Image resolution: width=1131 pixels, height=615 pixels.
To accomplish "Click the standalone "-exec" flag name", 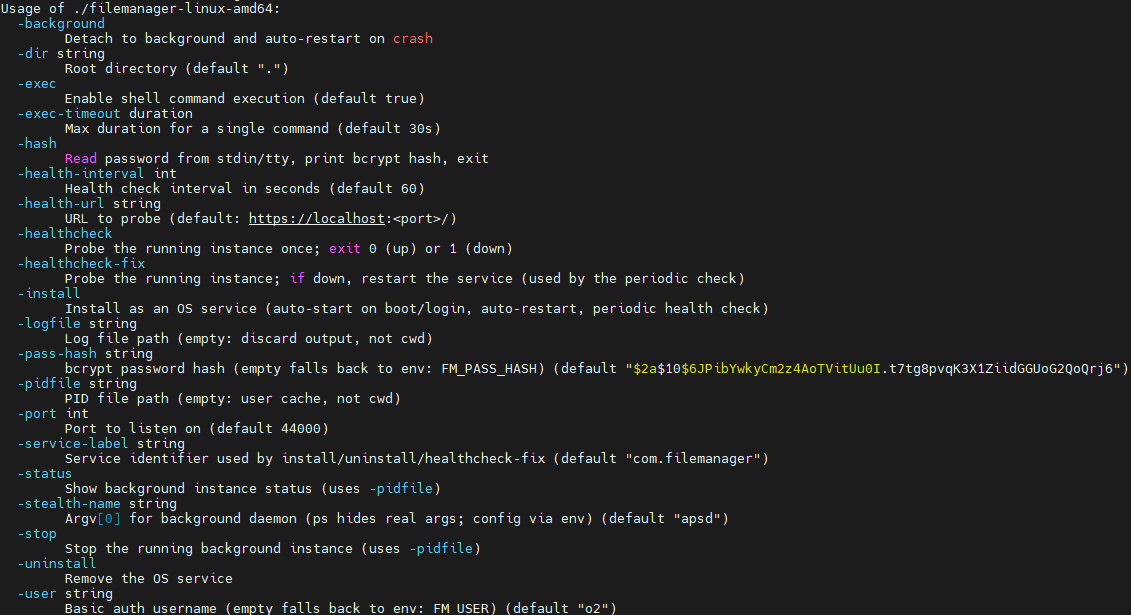I will 37,84.
